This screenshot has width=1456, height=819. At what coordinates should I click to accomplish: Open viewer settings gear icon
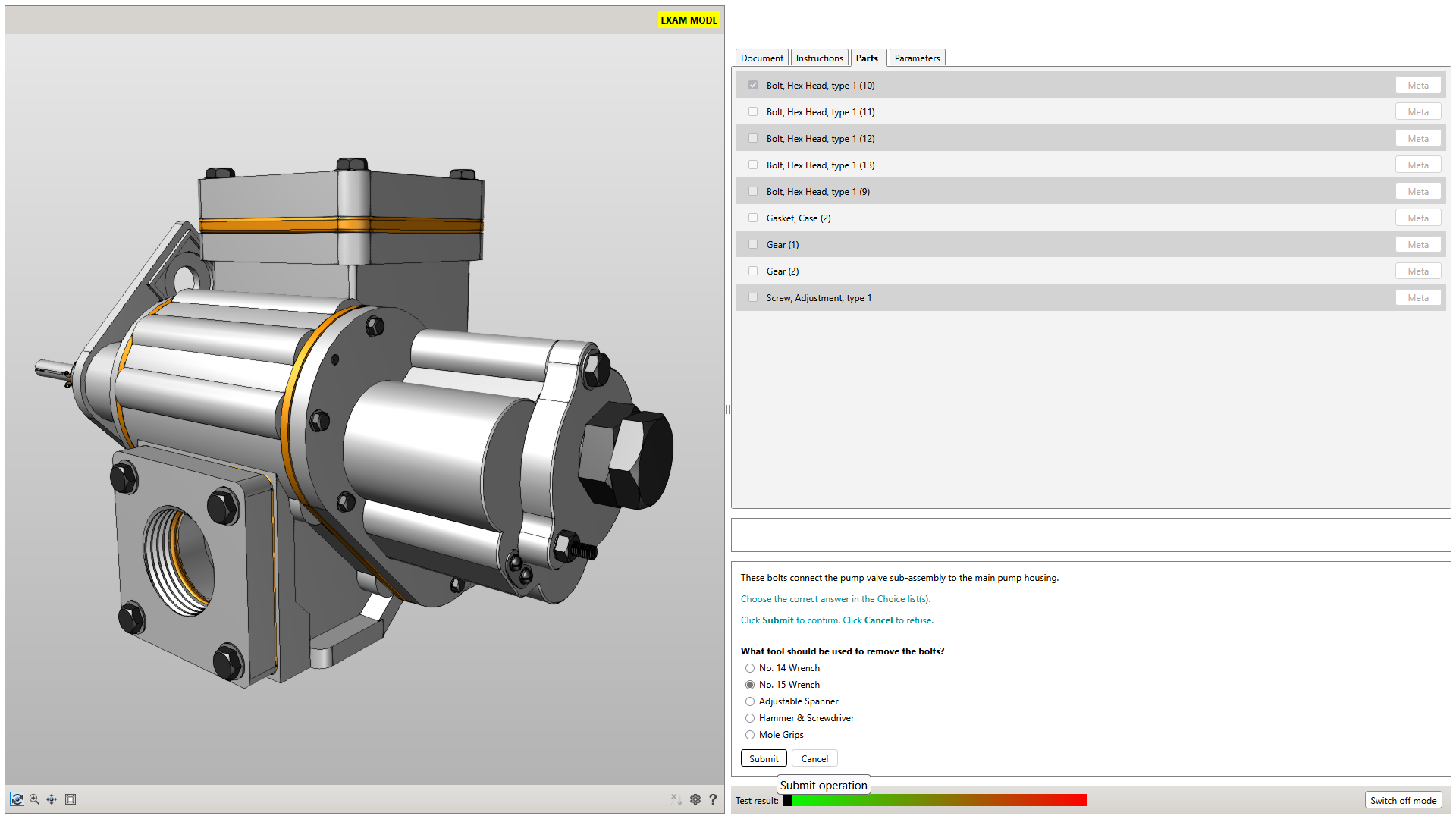[695, 799]
